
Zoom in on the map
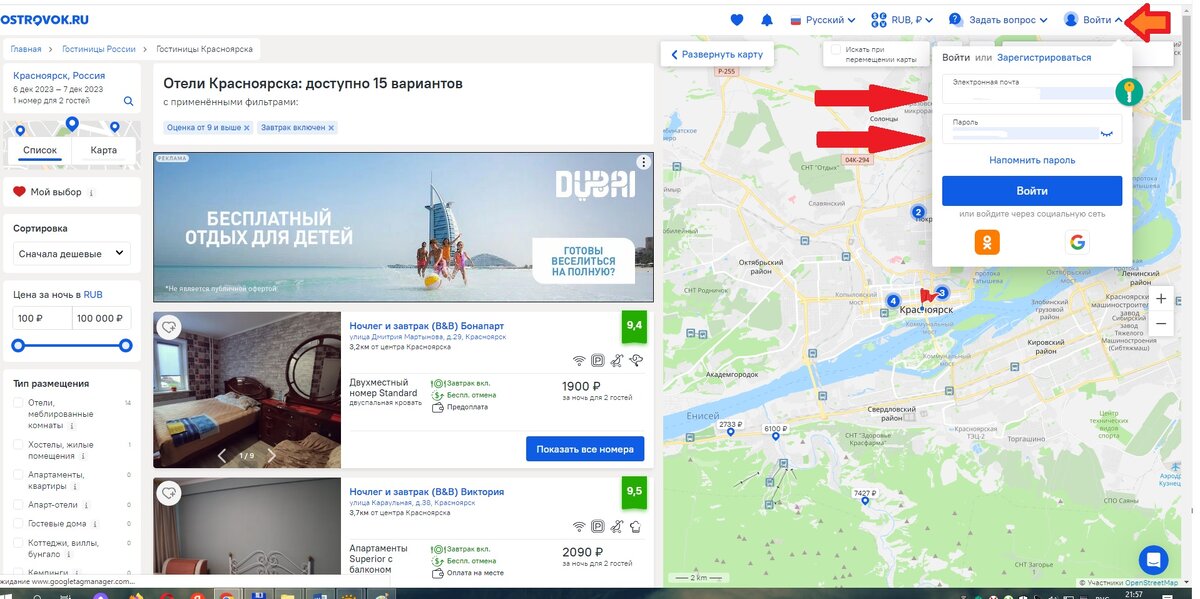click(1161, 299)
